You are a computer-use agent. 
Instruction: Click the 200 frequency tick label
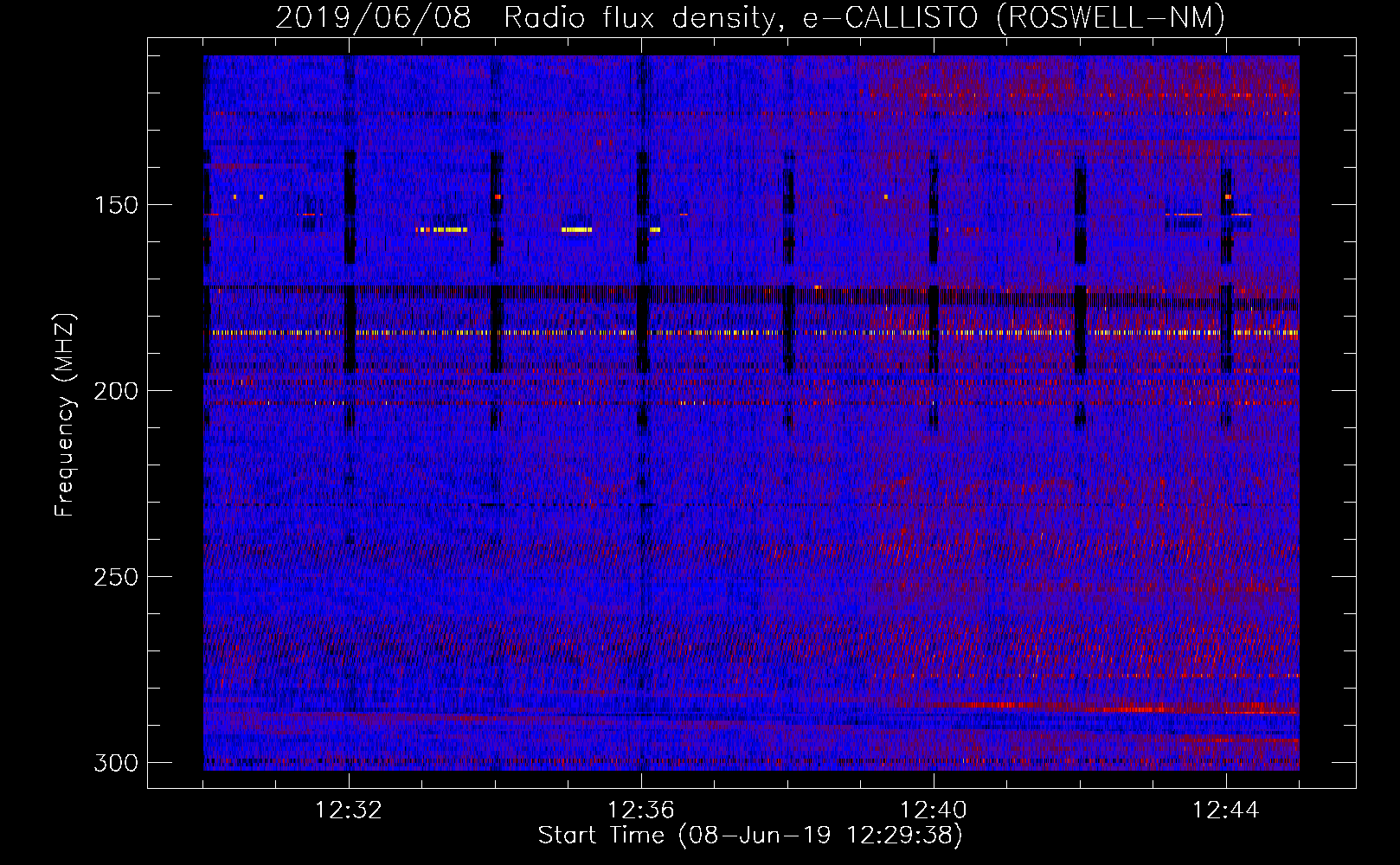(115, 391)
